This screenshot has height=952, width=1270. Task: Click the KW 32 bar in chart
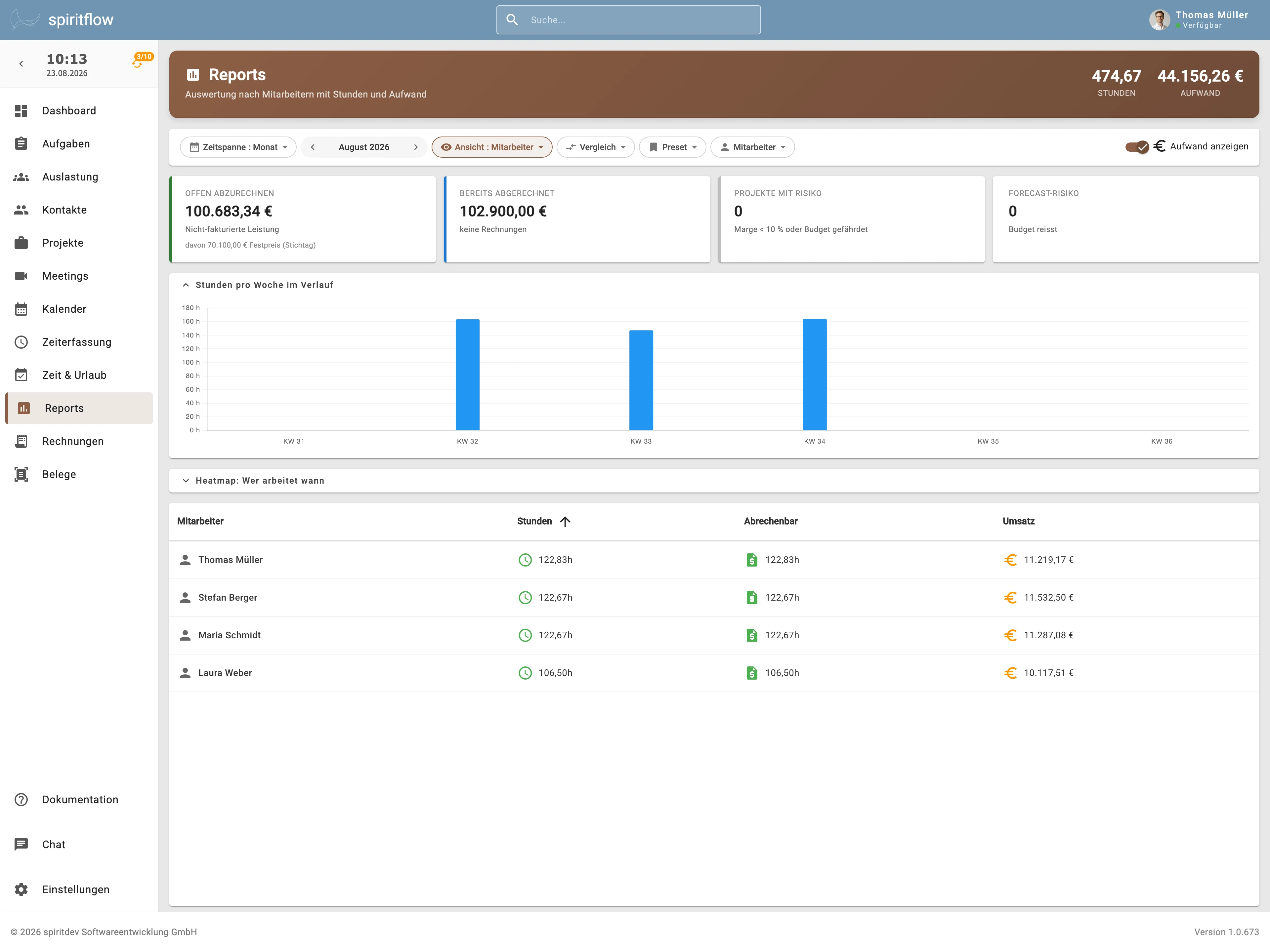[x=467, y=375]
